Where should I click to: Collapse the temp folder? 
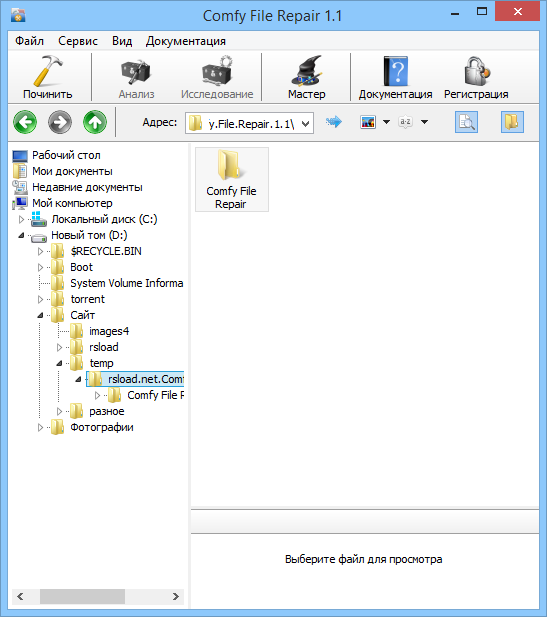59,363
